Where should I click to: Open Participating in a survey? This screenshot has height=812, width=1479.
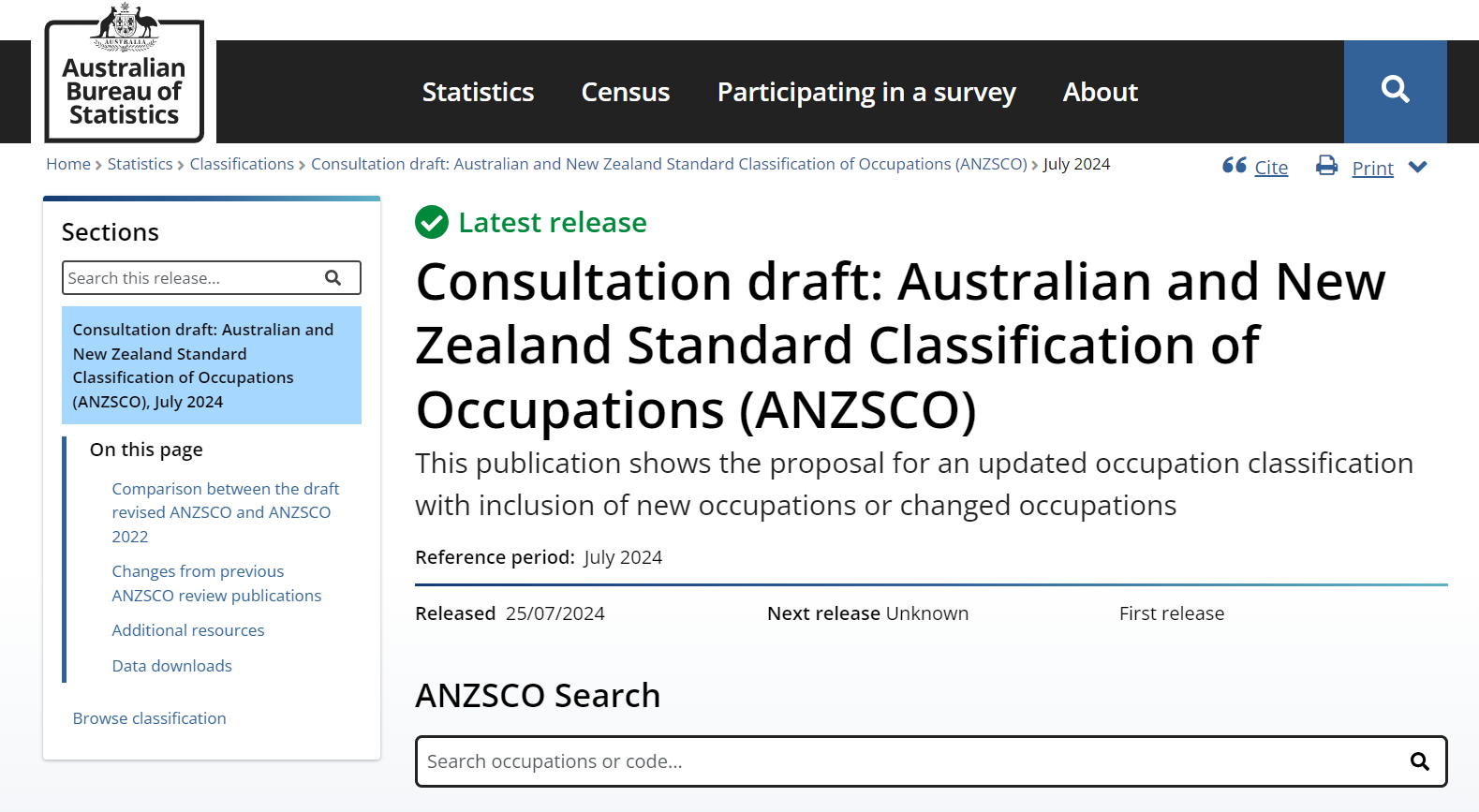[865, 92]
